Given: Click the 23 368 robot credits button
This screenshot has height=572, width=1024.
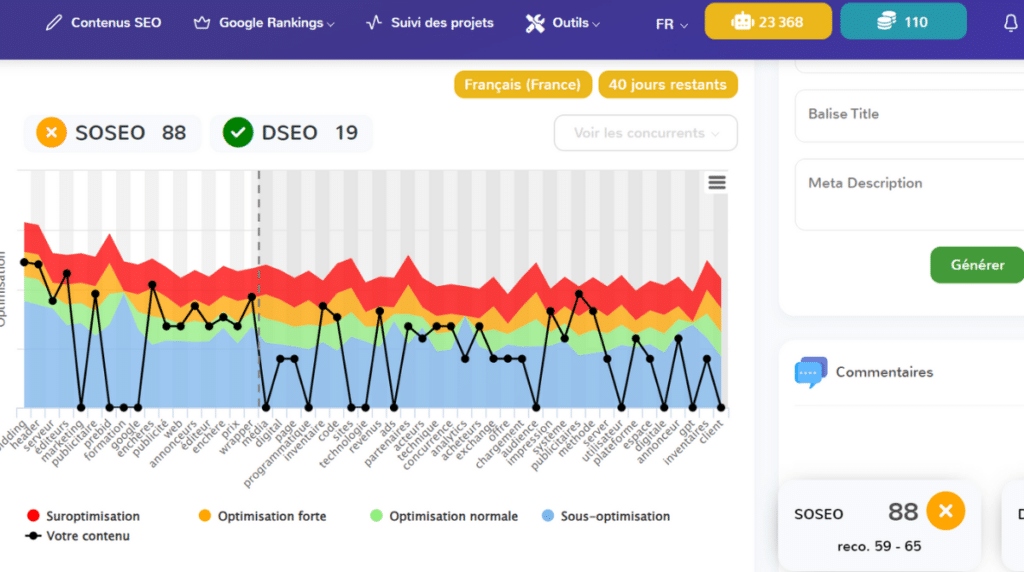Looking at the screenshot, I should pos(768,22).
